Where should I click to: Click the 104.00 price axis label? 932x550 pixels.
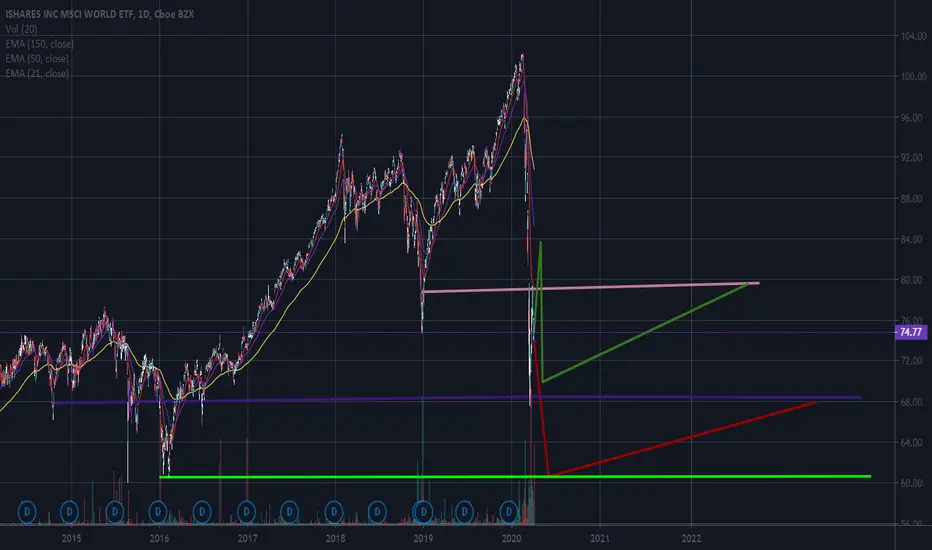tap(913, 36)
